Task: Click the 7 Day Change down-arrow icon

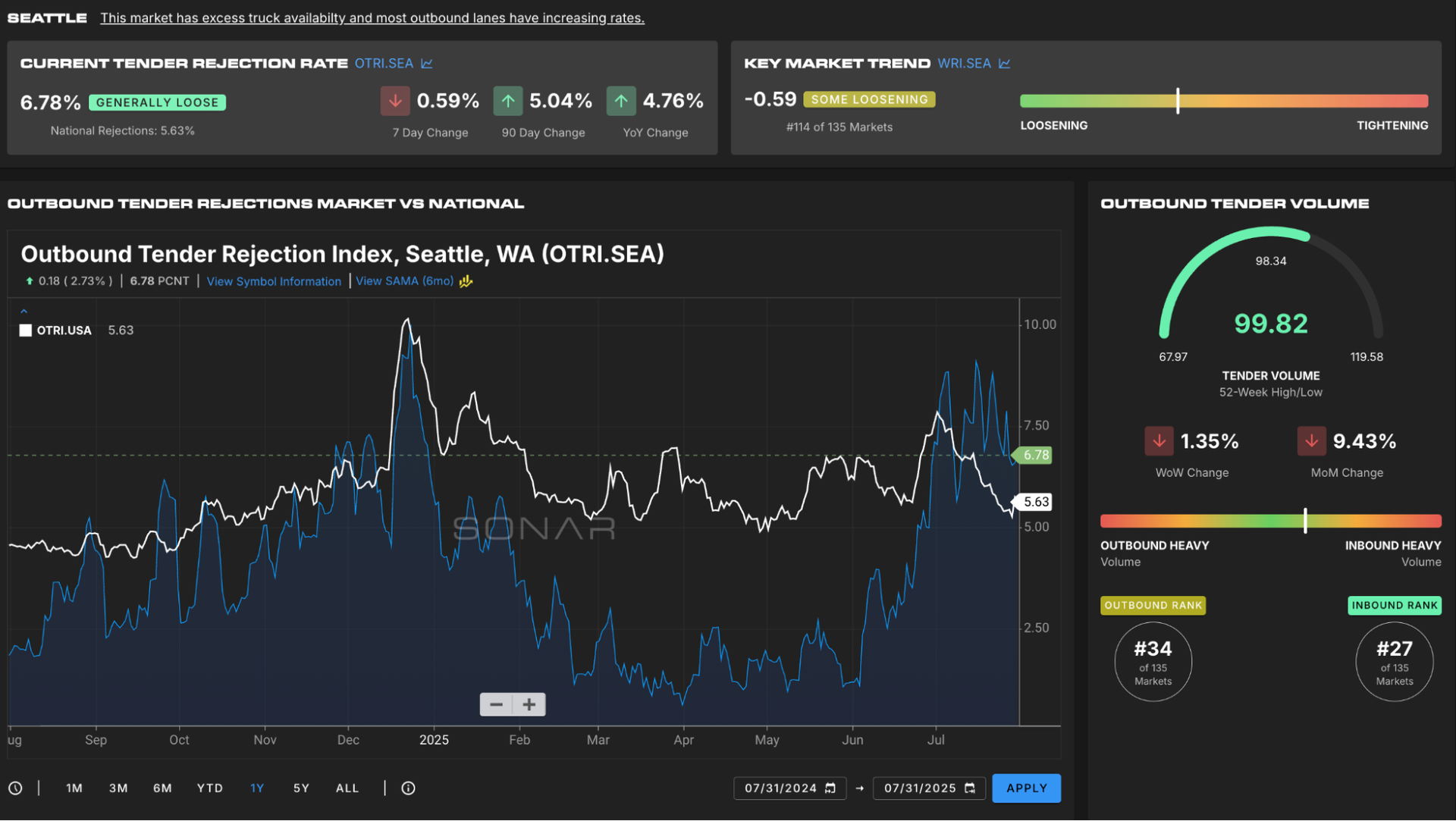Action: [395, 101]
